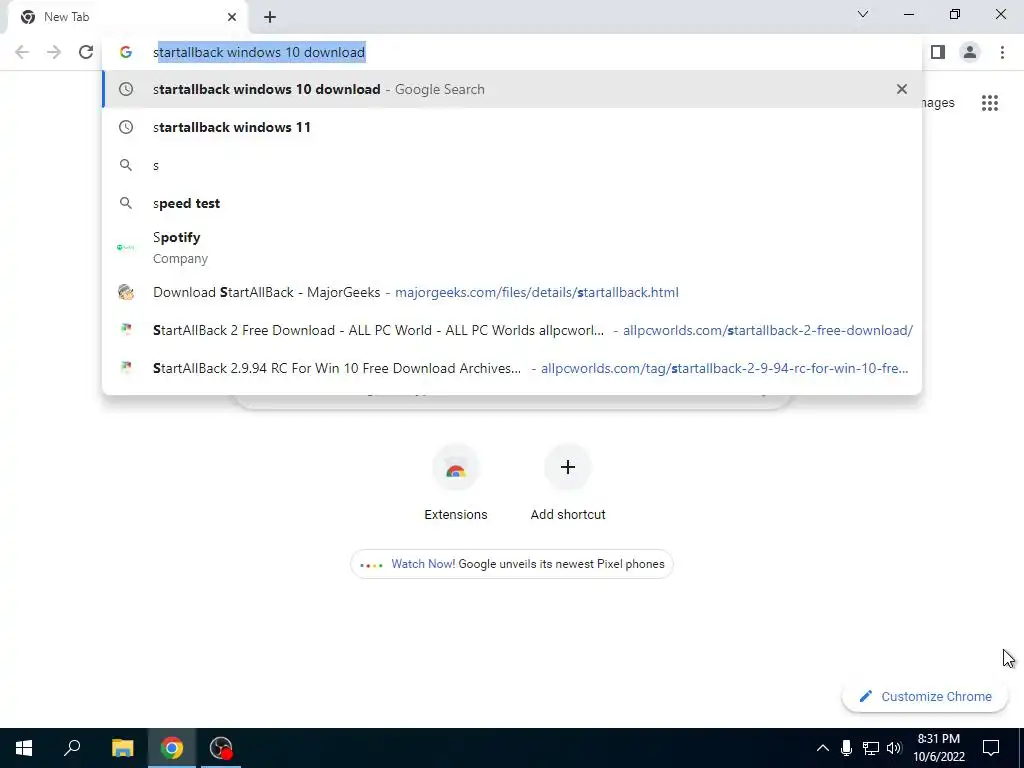Open the Download StartAllBack MajorGeeks suggestion

pos(512,292)
